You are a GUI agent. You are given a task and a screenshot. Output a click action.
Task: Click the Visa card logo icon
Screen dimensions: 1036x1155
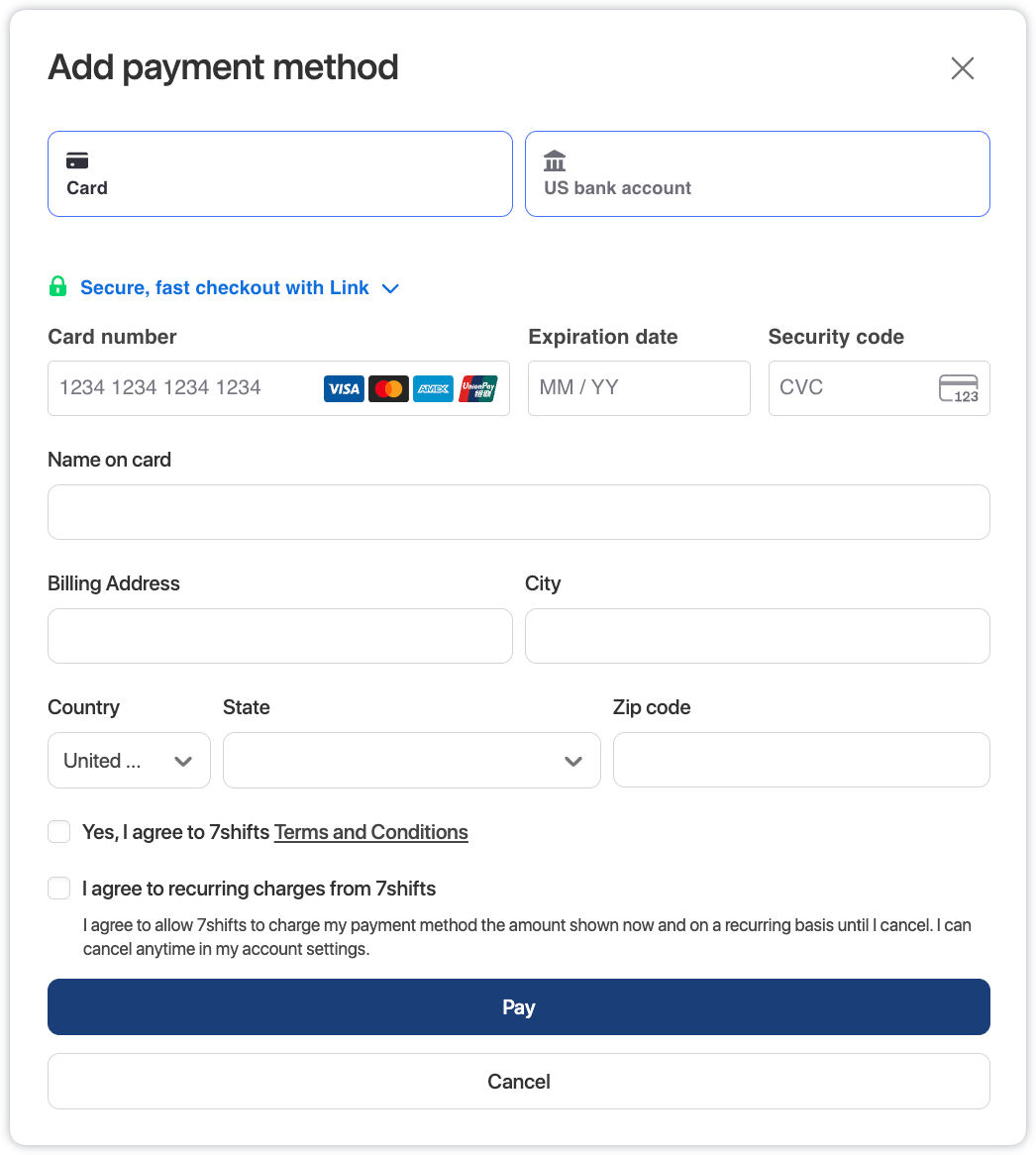click(x=344, y=388)
